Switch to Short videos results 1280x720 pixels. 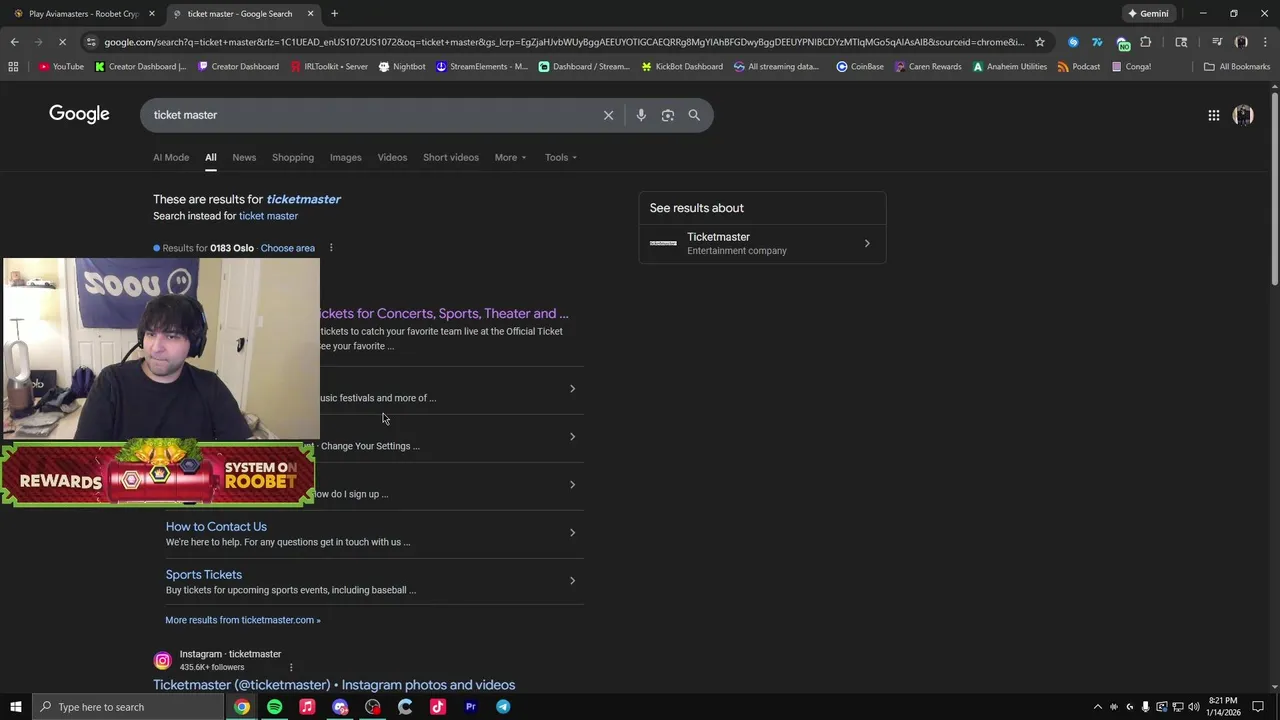click(451, 157)
